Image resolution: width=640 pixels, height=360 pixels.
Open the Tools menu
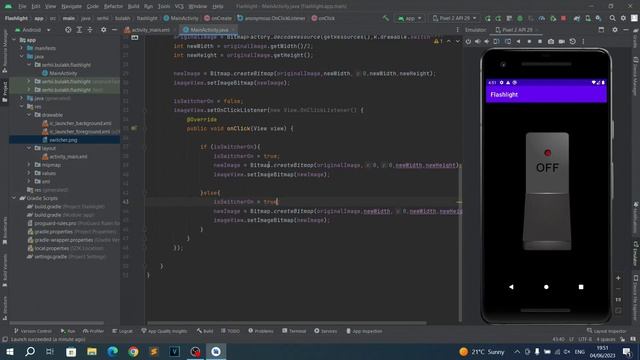click(x=164, y=7)
